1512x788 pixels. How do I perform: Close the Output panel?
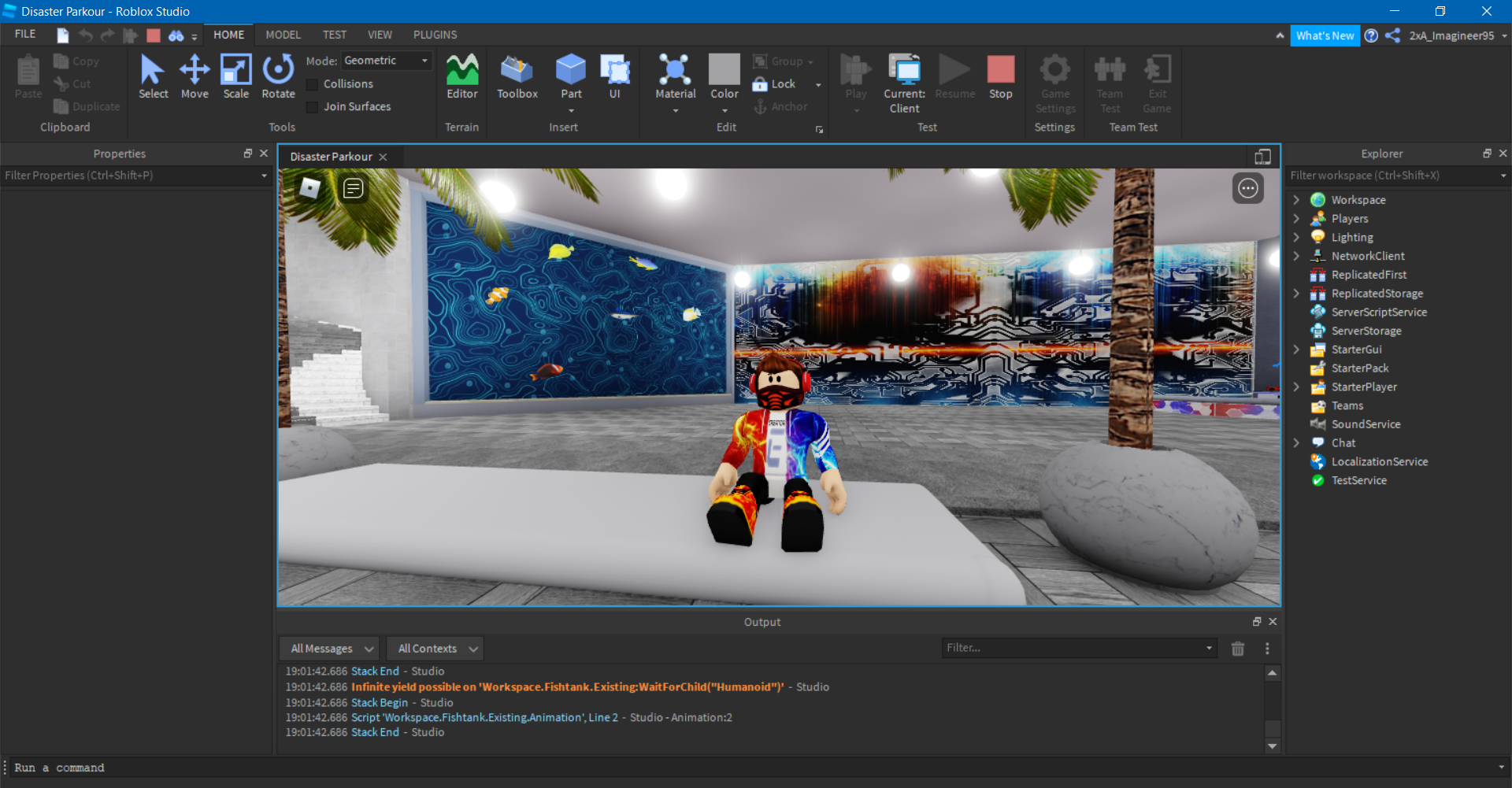pos(1273,622)
